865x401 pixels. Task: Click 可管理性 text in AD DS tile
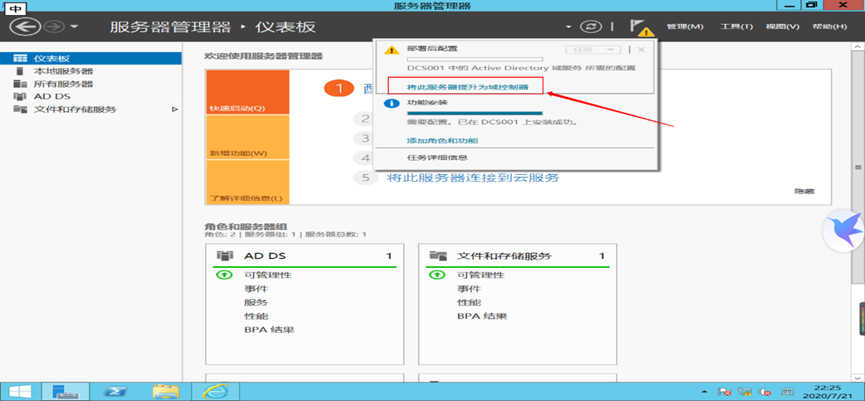[x=268, y=275]
